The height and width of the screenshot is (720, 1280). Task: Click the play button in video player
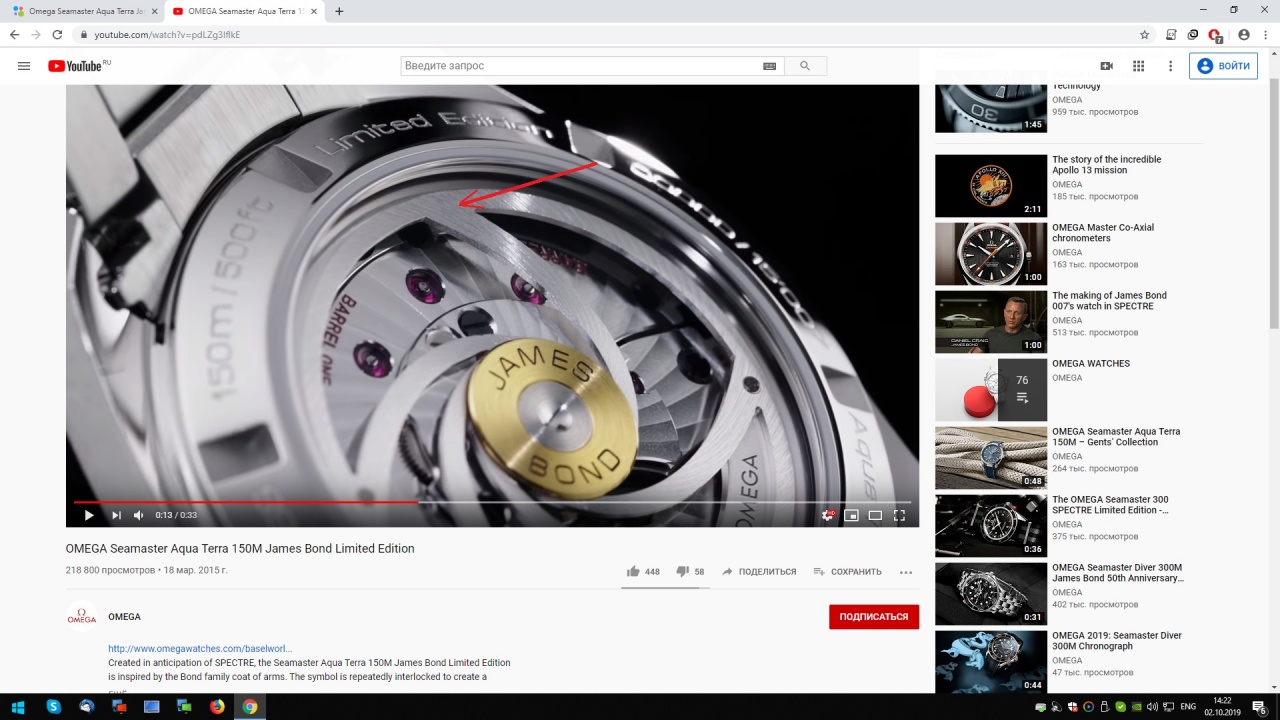click(x=89, y=515)
